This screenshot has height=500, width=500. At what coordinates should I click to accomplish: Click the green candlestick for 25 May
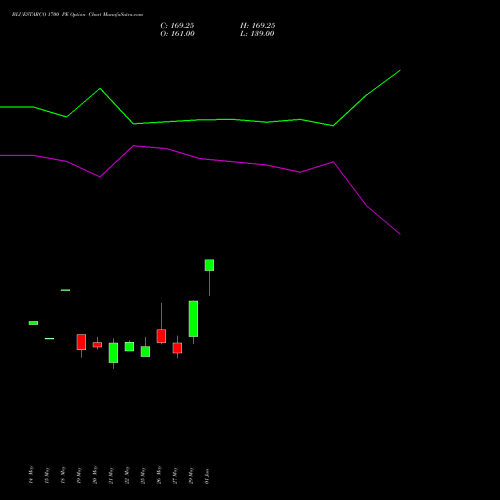(x=145, y=351)
